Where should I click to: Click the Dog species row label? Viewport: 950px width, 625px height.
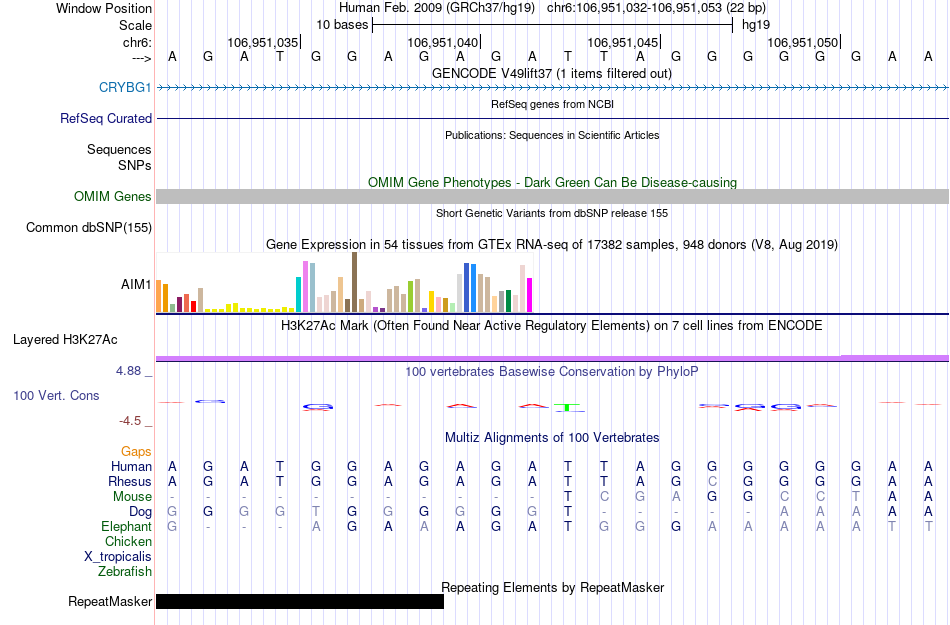[140, 512]
